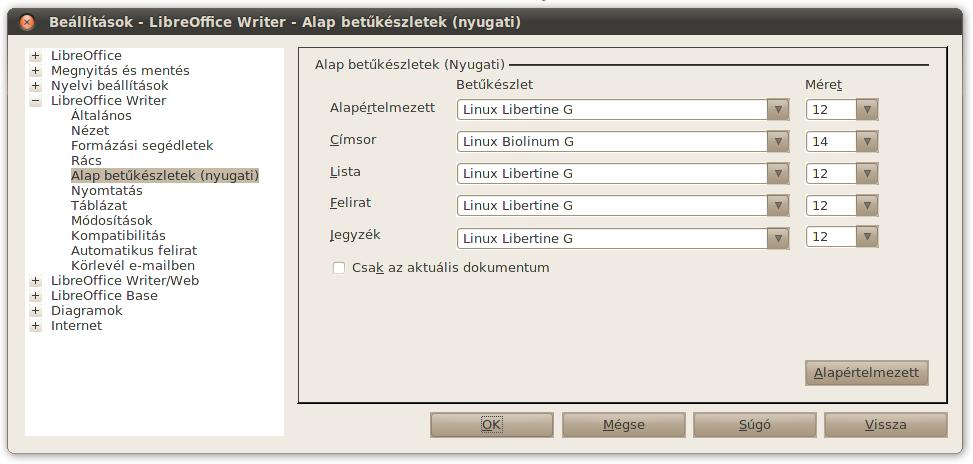Open the Alapértelmezett size dropdown arrow

pyautogui.click(x=867, y=110)
